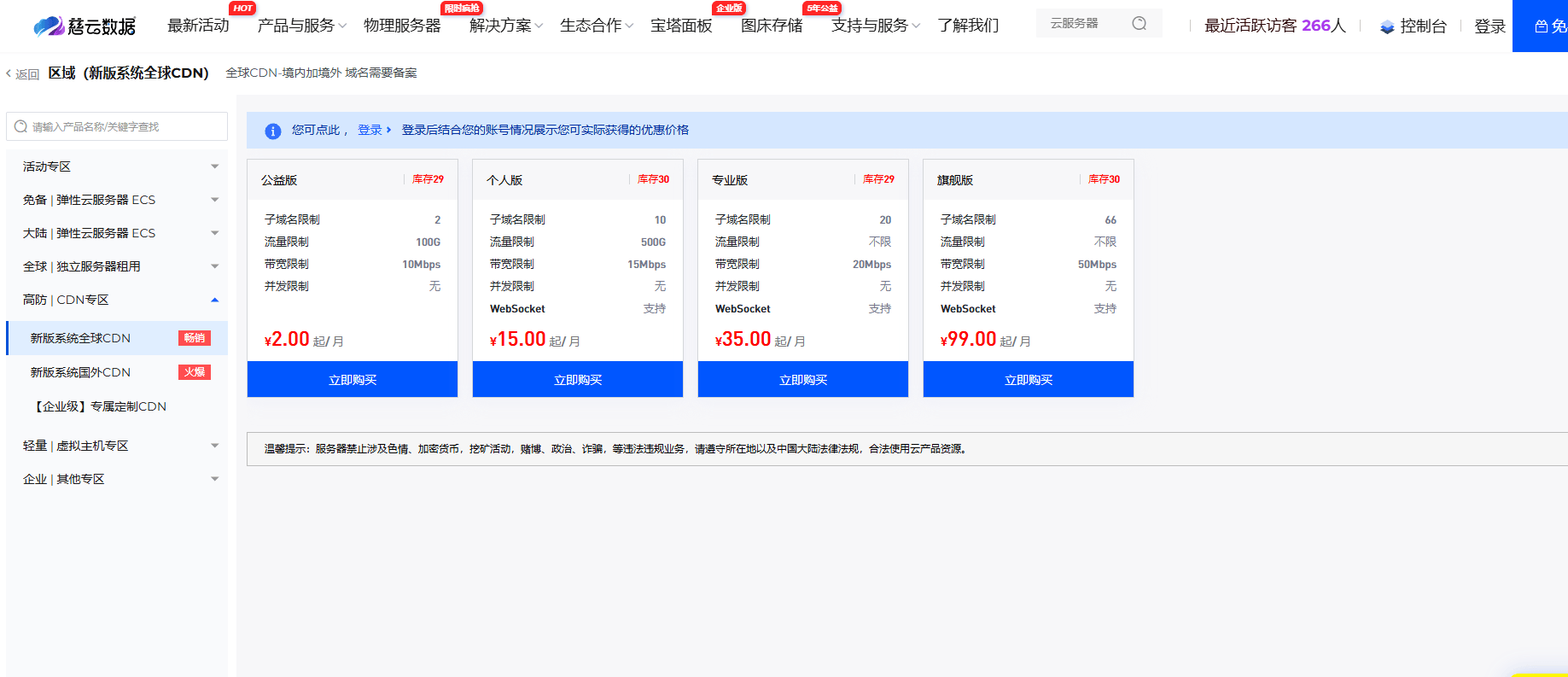Image resolution: width=1568 pixels, height=677 pixels.
Task: Click the 50Mbps bandwidth value
Action: pos(1097,265)
